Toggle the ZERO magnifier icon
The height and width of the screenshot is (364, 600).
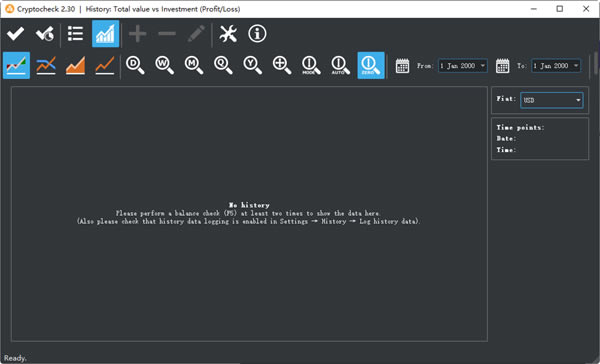tap(371, 65)
